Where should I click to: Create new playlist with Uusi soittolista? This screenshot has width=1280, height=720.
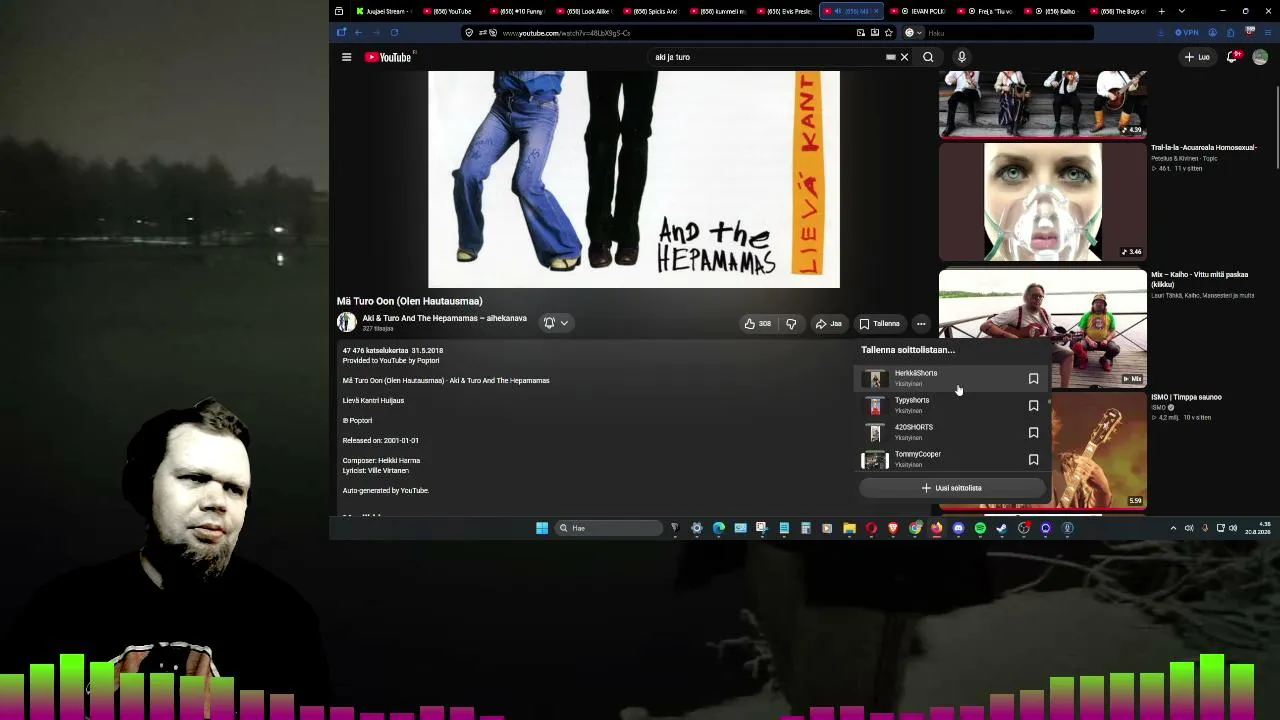(x=952, y=488)
